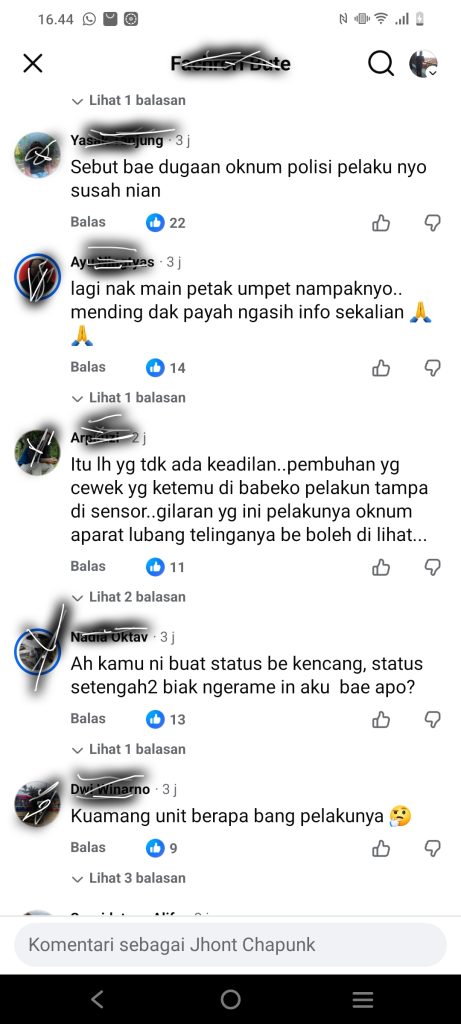Expand 'Lihat 1 balasan' under the petak umpet comment
The height and width of the screenshot is (1024, 461).
(x=129, y=398)
